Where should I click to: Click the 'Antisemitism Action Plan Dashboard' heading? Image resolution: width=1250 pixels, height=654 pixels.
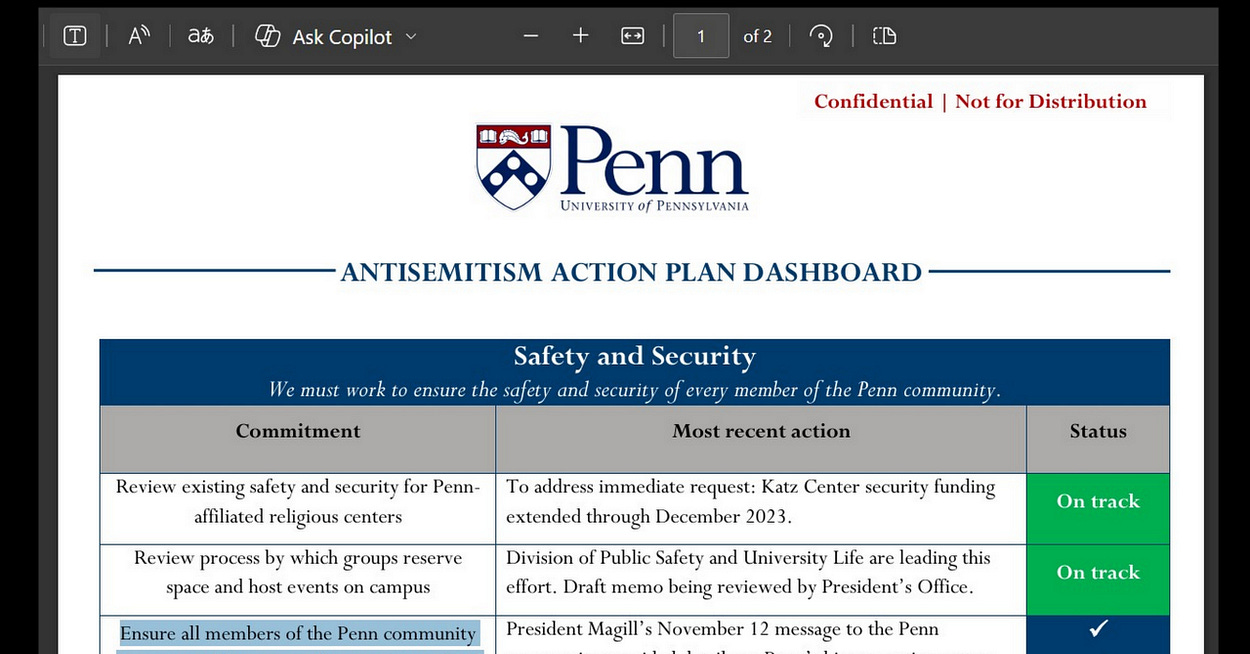point(631,272)
